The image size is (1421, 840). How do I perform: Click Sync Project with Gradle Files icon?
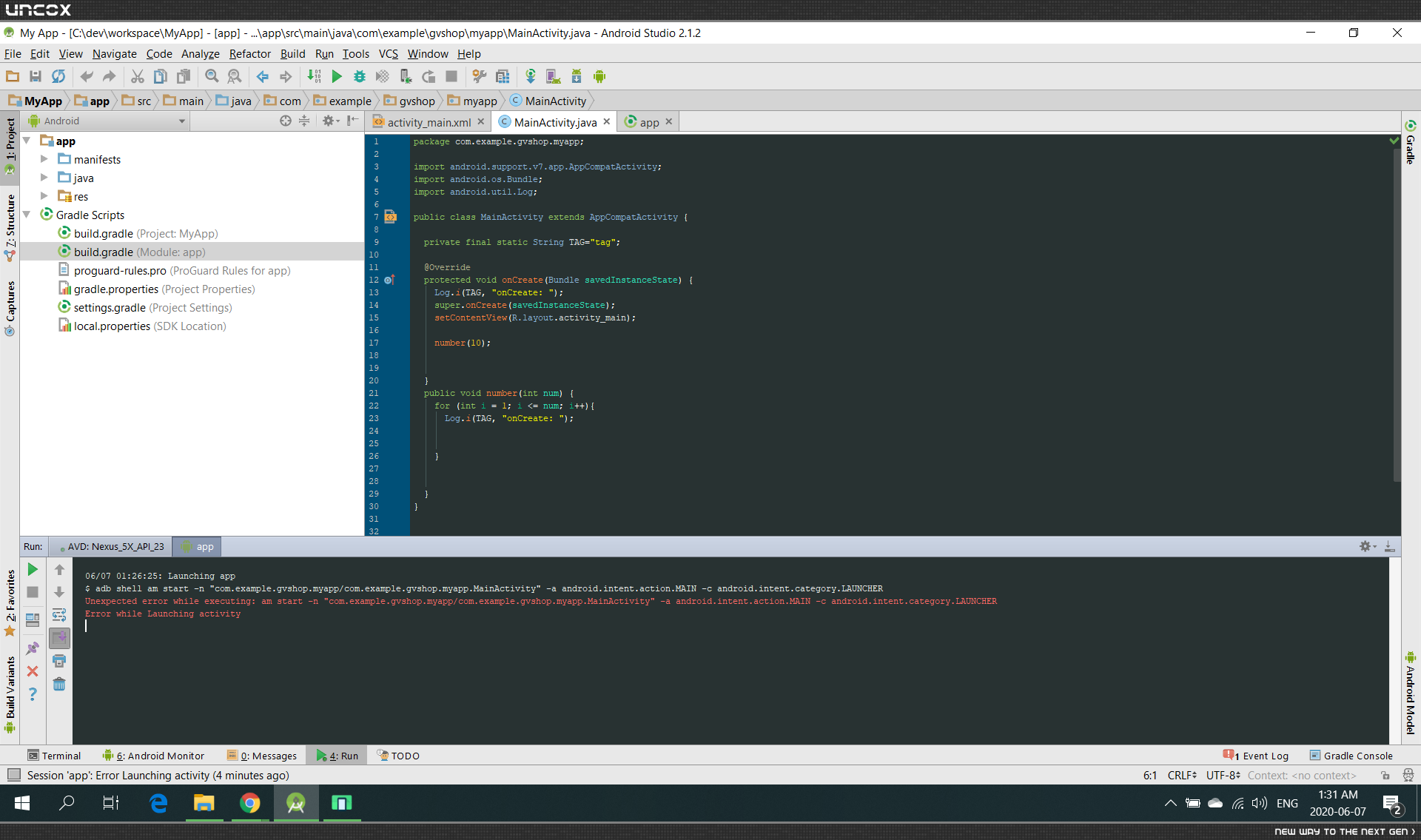(x=531, y=76)
